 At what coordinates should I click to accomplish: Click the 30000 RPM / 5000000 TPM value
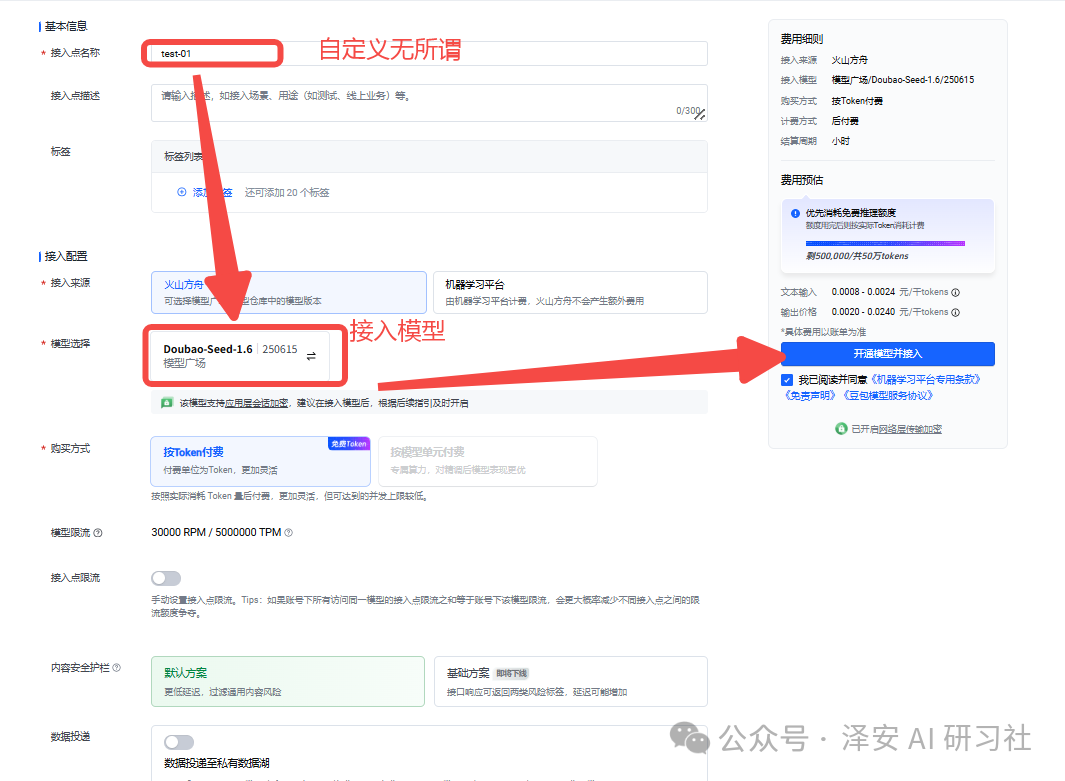tap(216, 532)
